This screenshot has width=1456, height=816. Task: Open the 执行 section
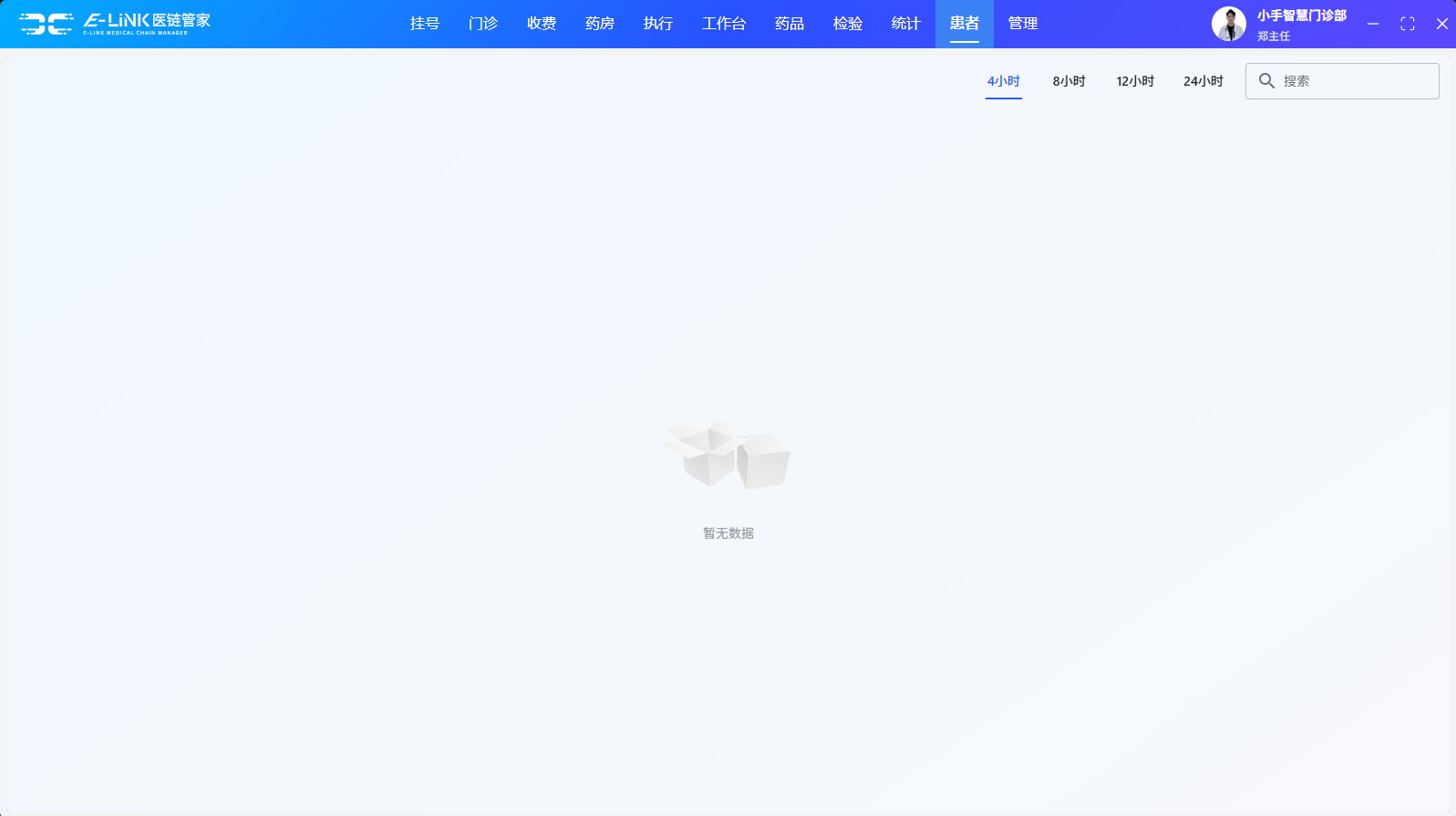click(657, 24)
